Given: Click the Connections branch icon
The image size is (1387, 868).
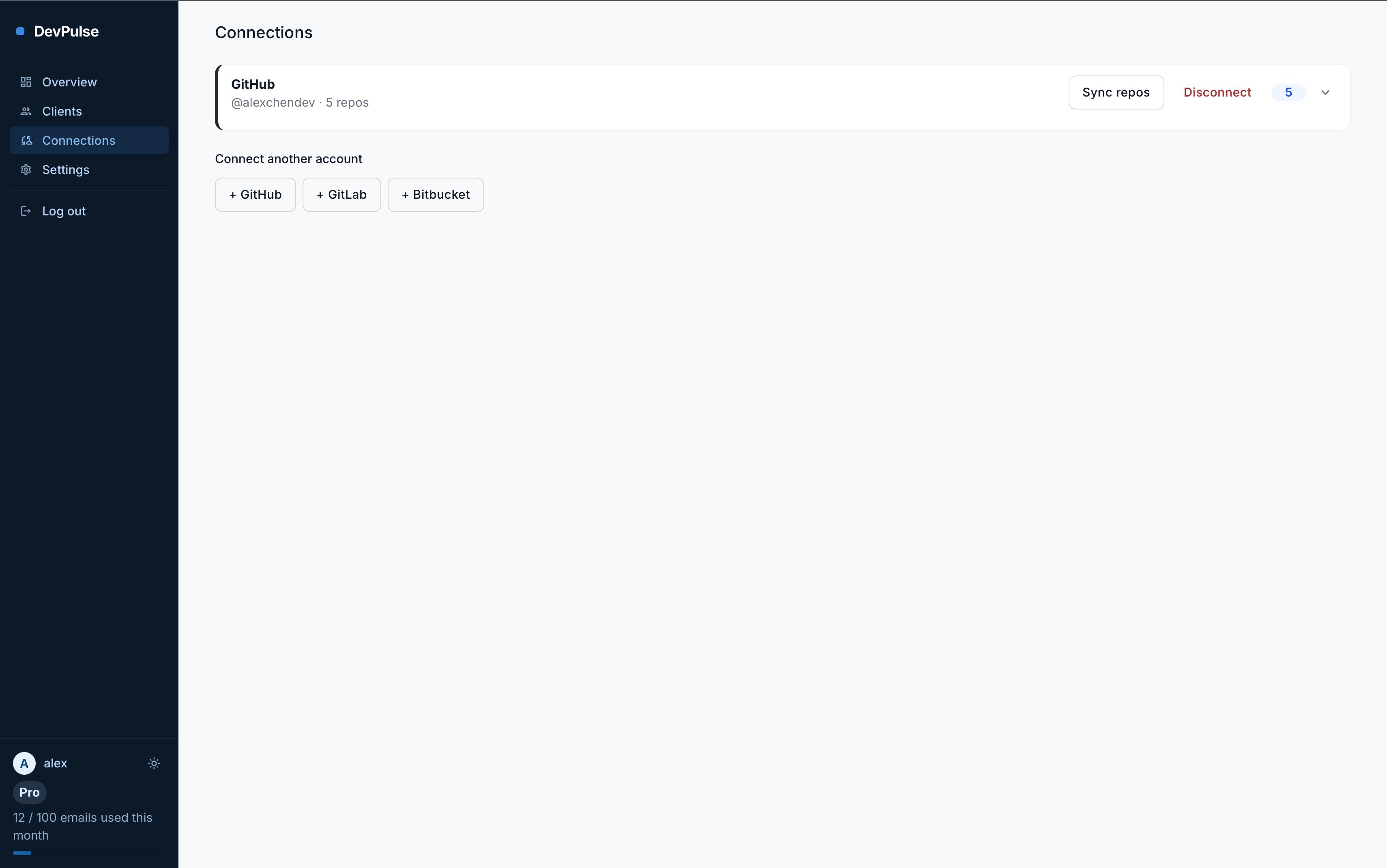Looking at the screenshot, I should coord(26,141).
